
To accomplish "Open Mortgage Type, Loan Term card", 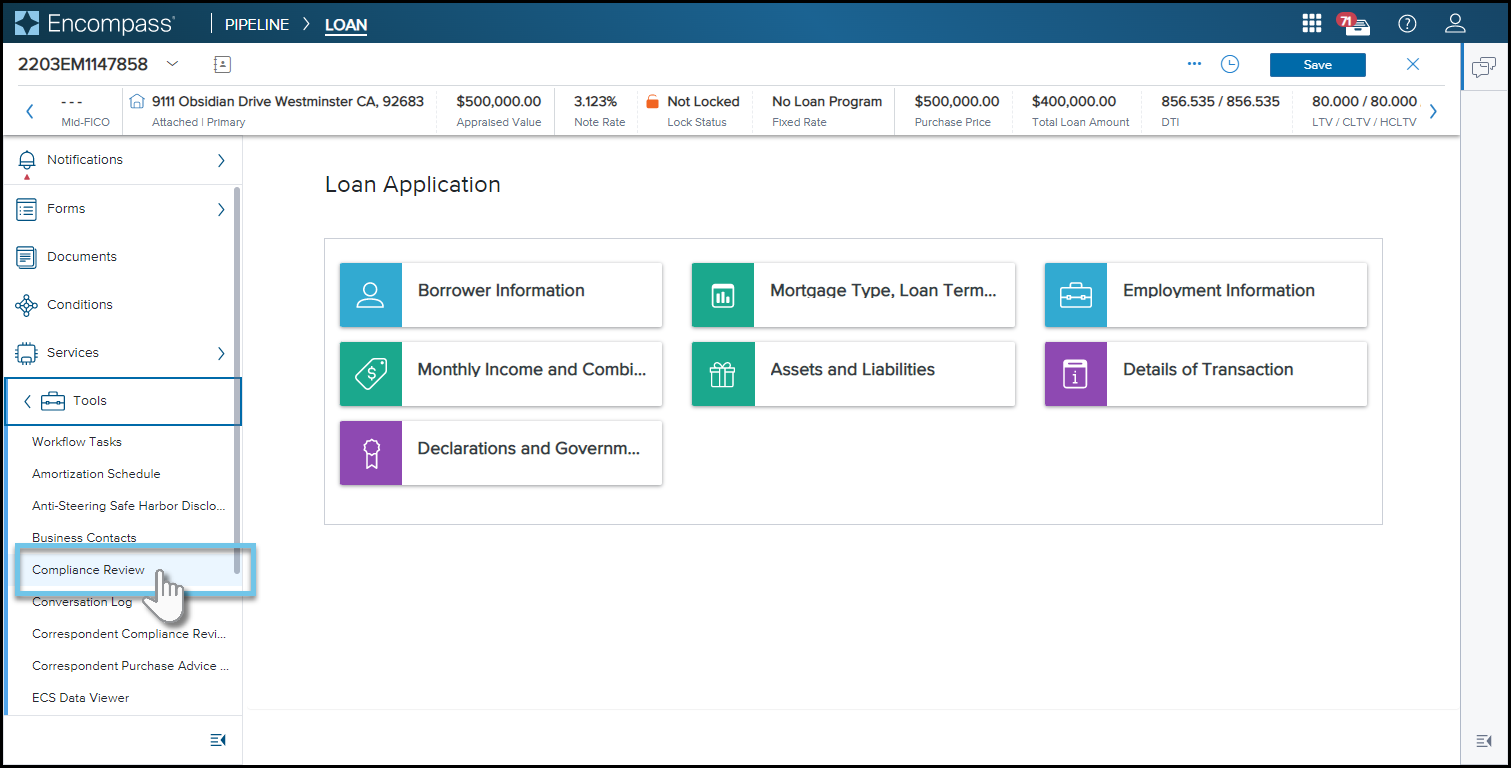I will point(853,295).
